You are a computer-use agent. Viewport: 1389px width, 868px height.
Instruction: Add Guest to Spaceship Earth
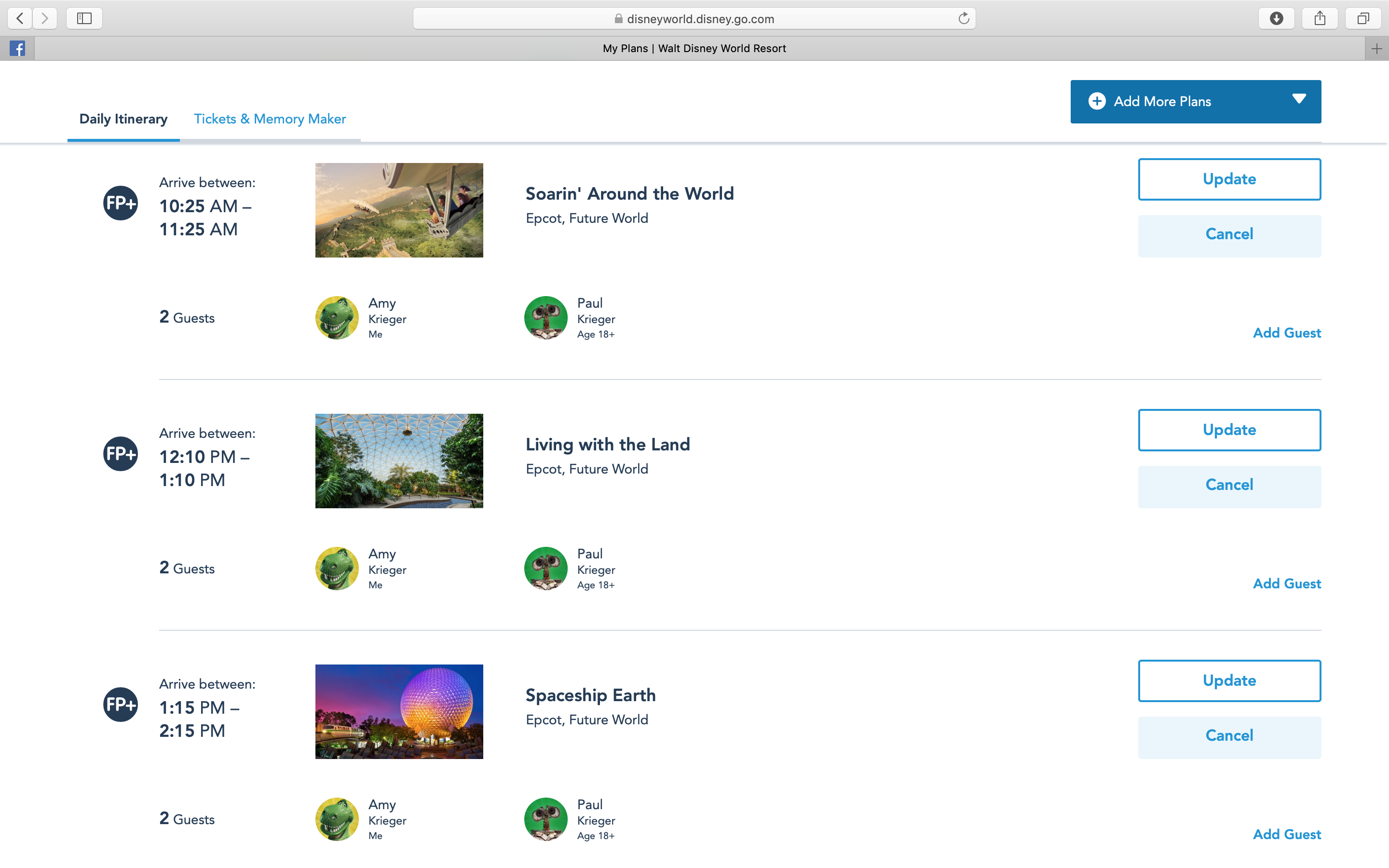[1287, 835]
